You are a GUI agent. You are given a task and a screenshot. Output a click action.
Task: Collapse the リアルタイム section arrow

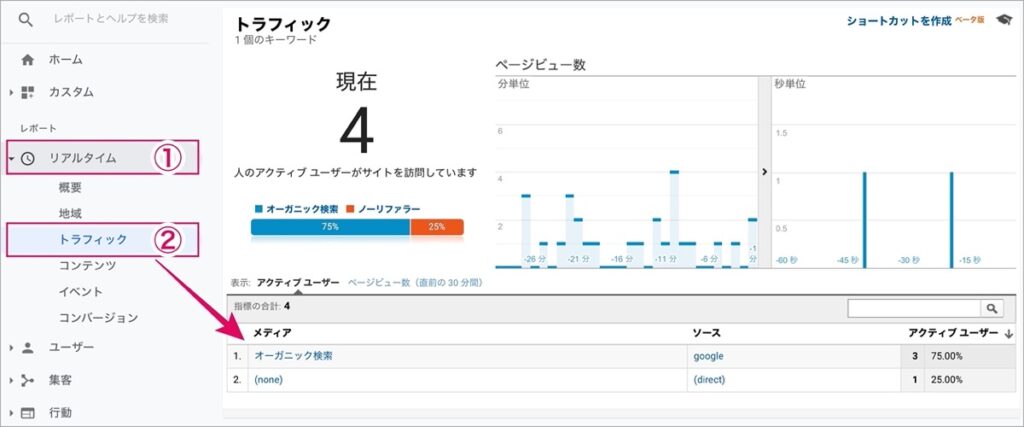pyautogui.click(x=11, y=158)
